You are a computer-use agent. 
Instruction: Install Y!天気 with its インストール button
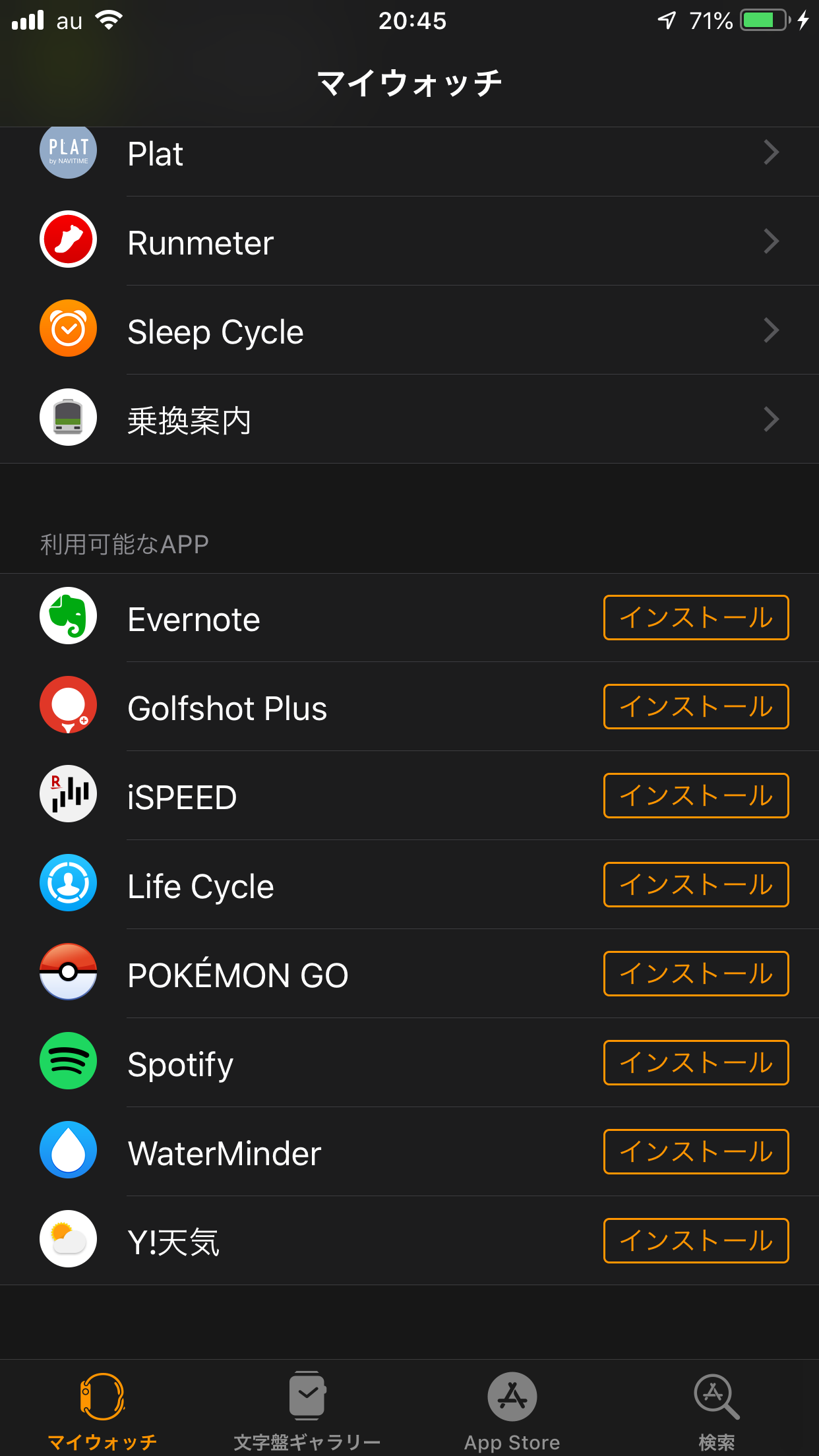tap(696, 1241)
